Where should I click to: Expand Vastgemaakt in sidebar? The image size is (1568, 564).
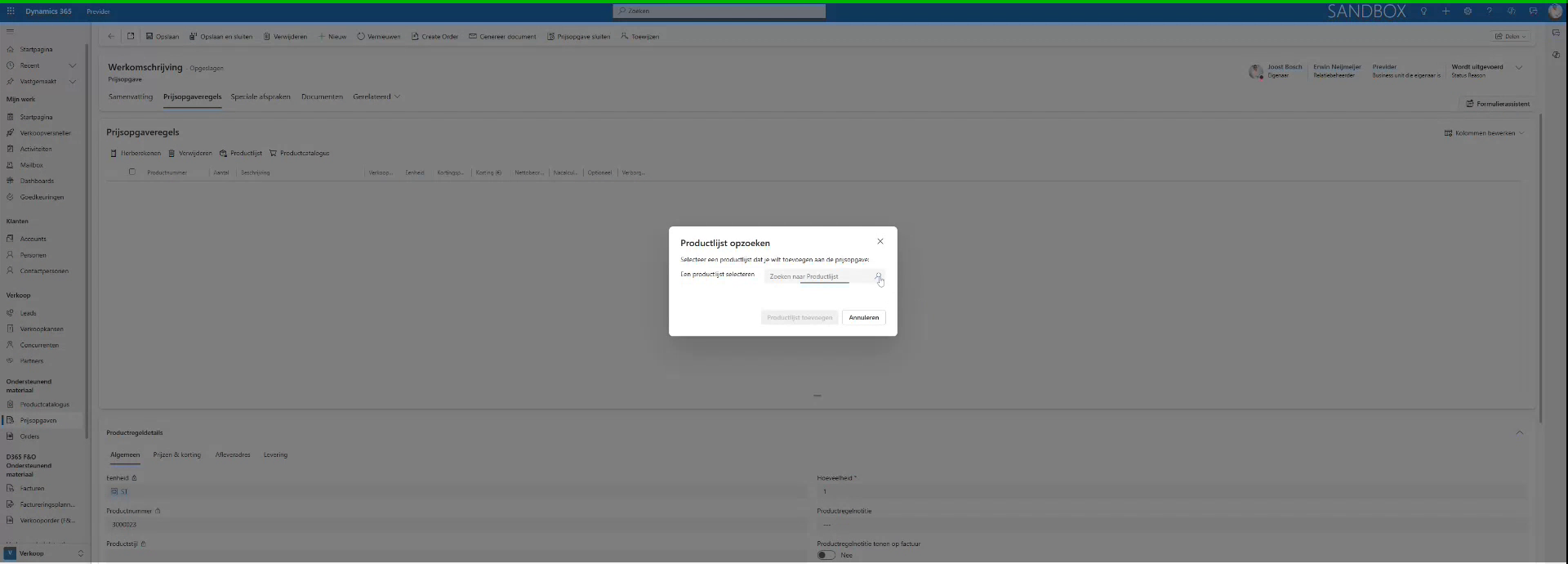point(73,82)
